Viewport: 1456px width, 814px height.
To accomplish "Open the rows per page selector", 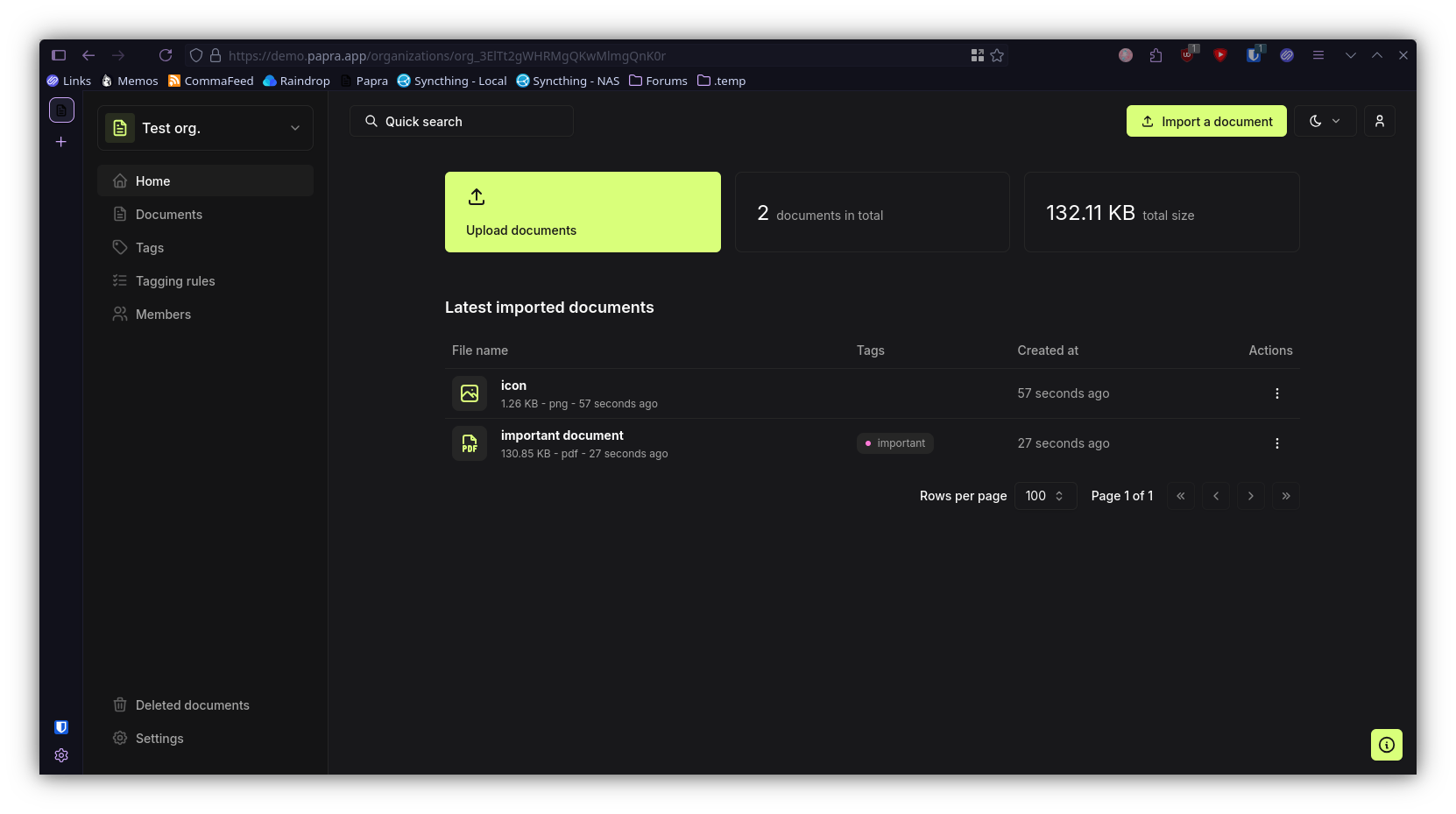I will [1044, 495].
